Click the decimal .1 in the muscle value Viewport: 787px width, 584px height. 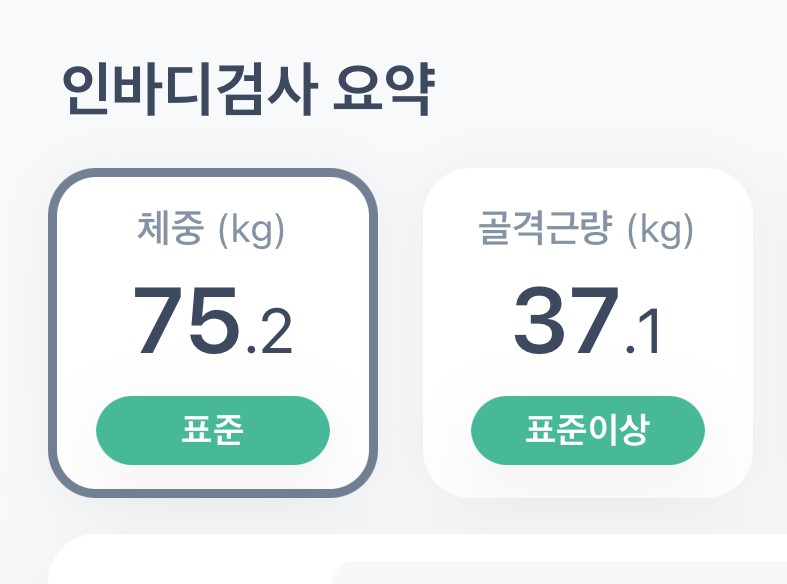pos(644,334)
